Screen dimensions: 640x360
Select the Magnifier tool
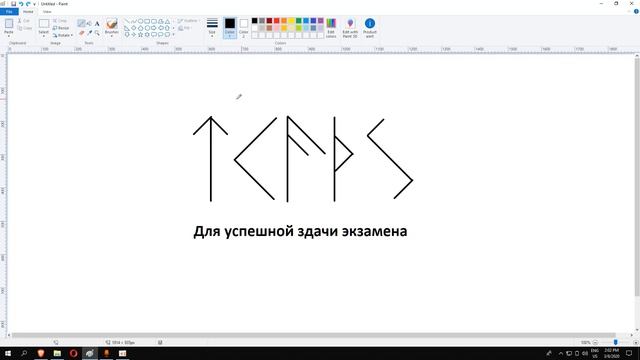pyautogui.click(x=97, y=33)
